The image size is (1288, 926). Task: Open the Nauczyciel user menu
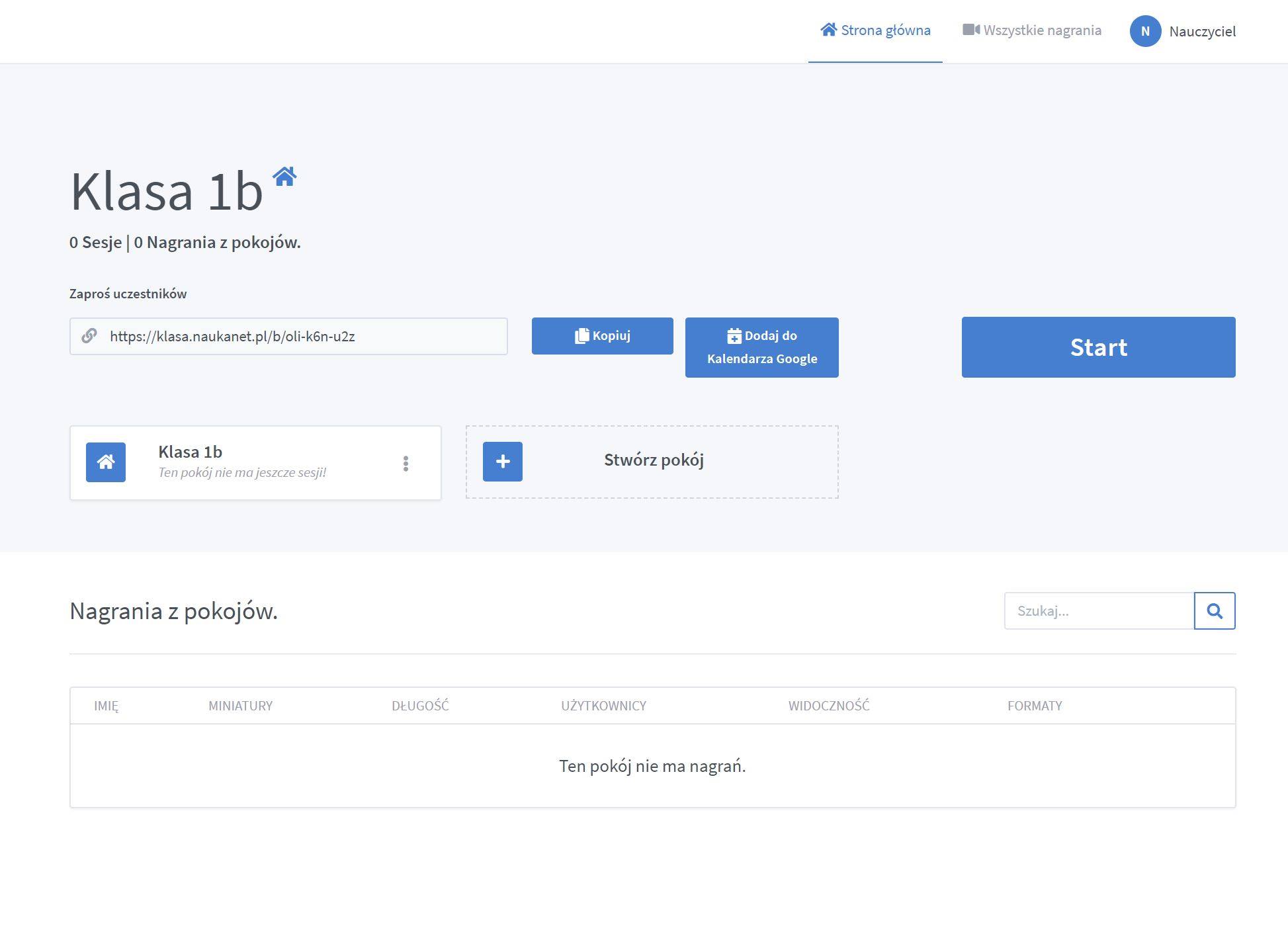pyautogui.click(x=1202, y=31)
